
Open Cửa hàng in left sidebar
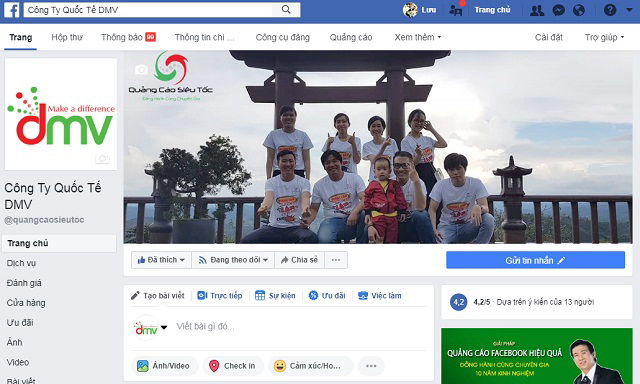(26, 303)
